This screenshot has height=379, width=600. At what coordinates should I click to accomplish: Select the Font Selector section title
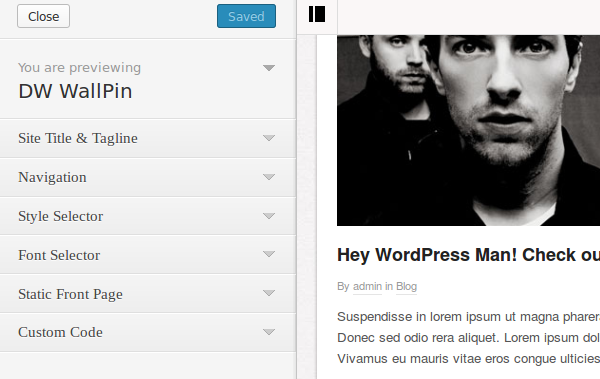point(59,255)
